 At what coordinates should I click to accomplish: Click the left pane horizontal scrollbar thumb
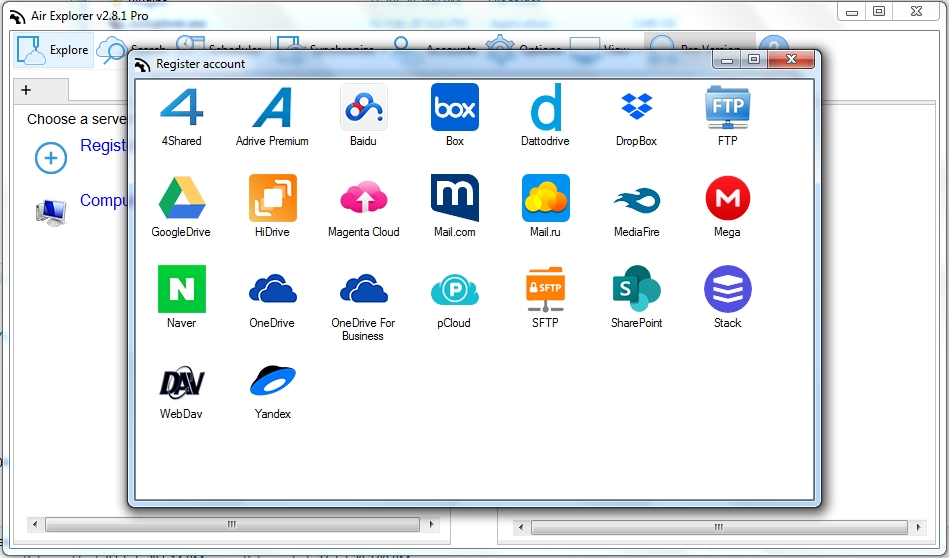tap(232, 524)
